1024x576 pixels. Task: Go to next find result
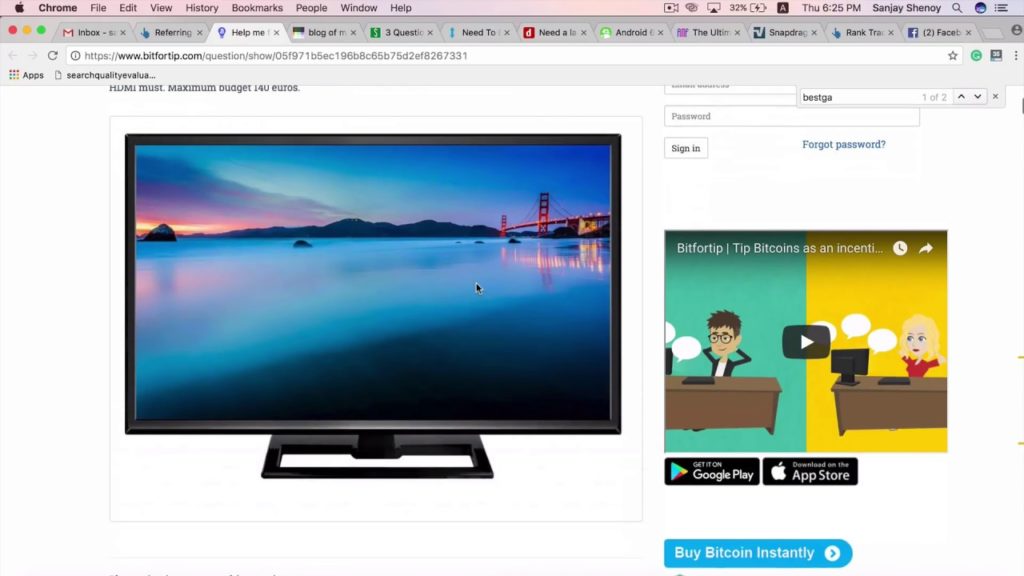(x=977, y=97)
